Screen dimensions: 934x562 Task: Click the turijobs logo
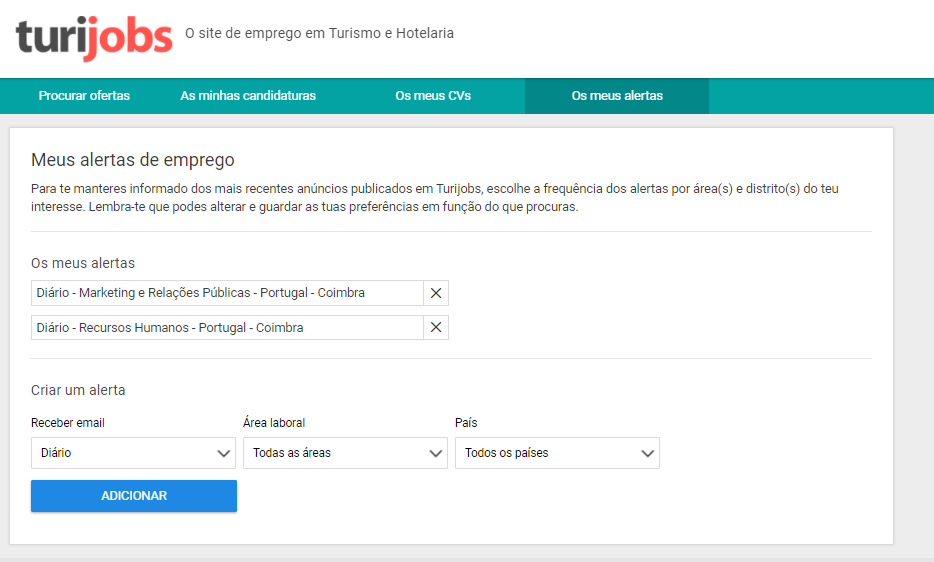tap(94, 38)
